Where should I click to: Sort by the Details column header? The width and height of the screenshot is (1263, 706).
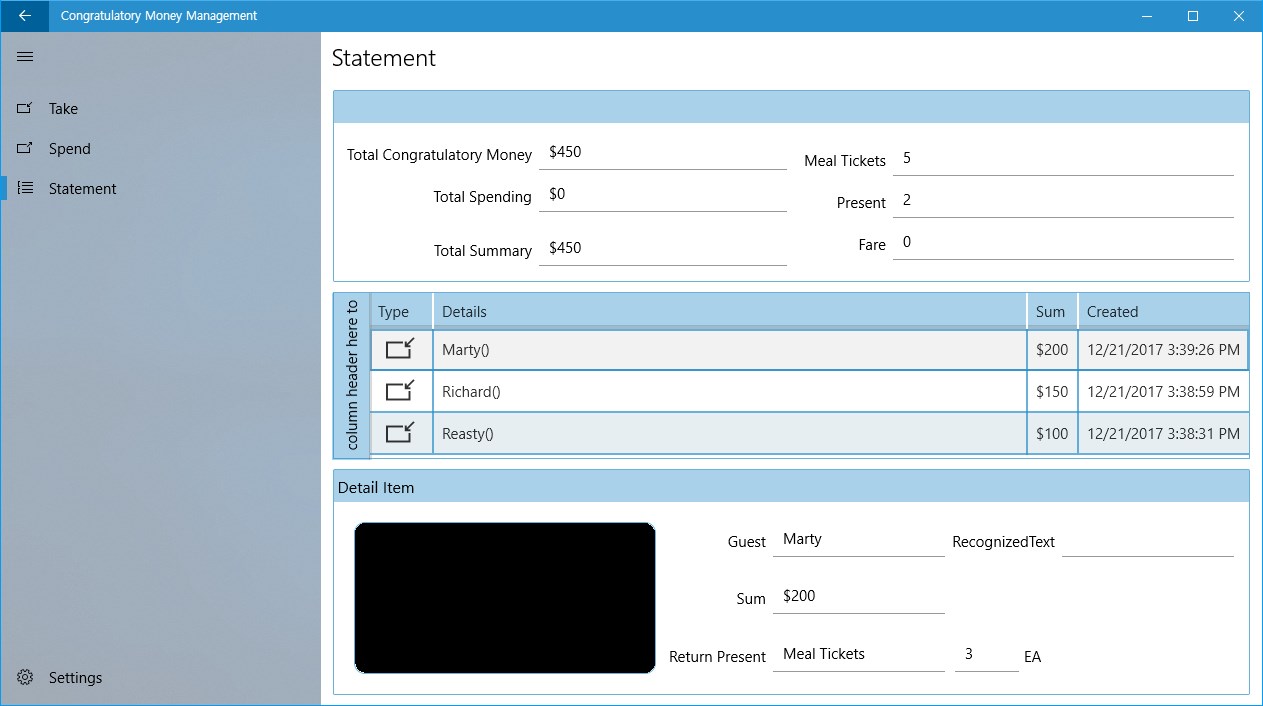point(730,311)
